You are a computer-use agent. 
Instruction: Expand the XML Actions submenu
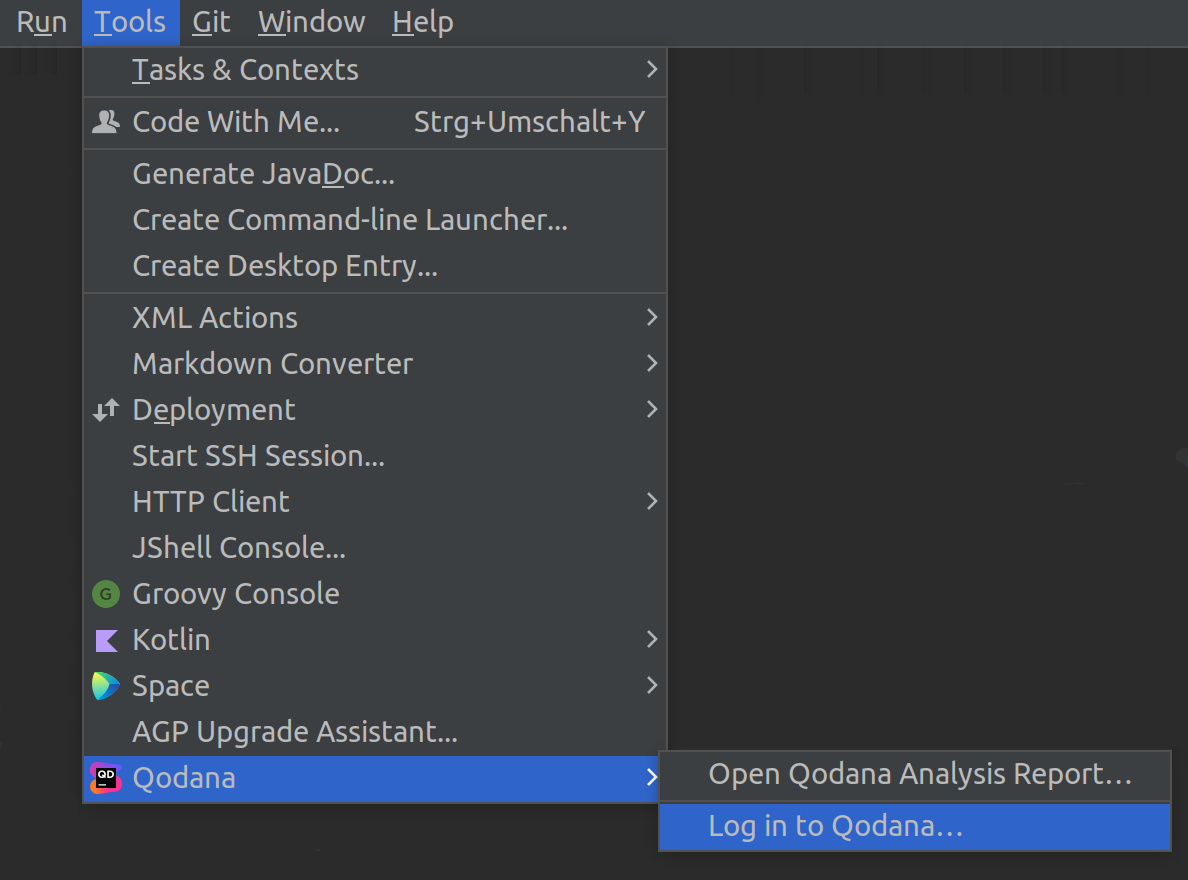pyautogui.click(x=653, y=317)
